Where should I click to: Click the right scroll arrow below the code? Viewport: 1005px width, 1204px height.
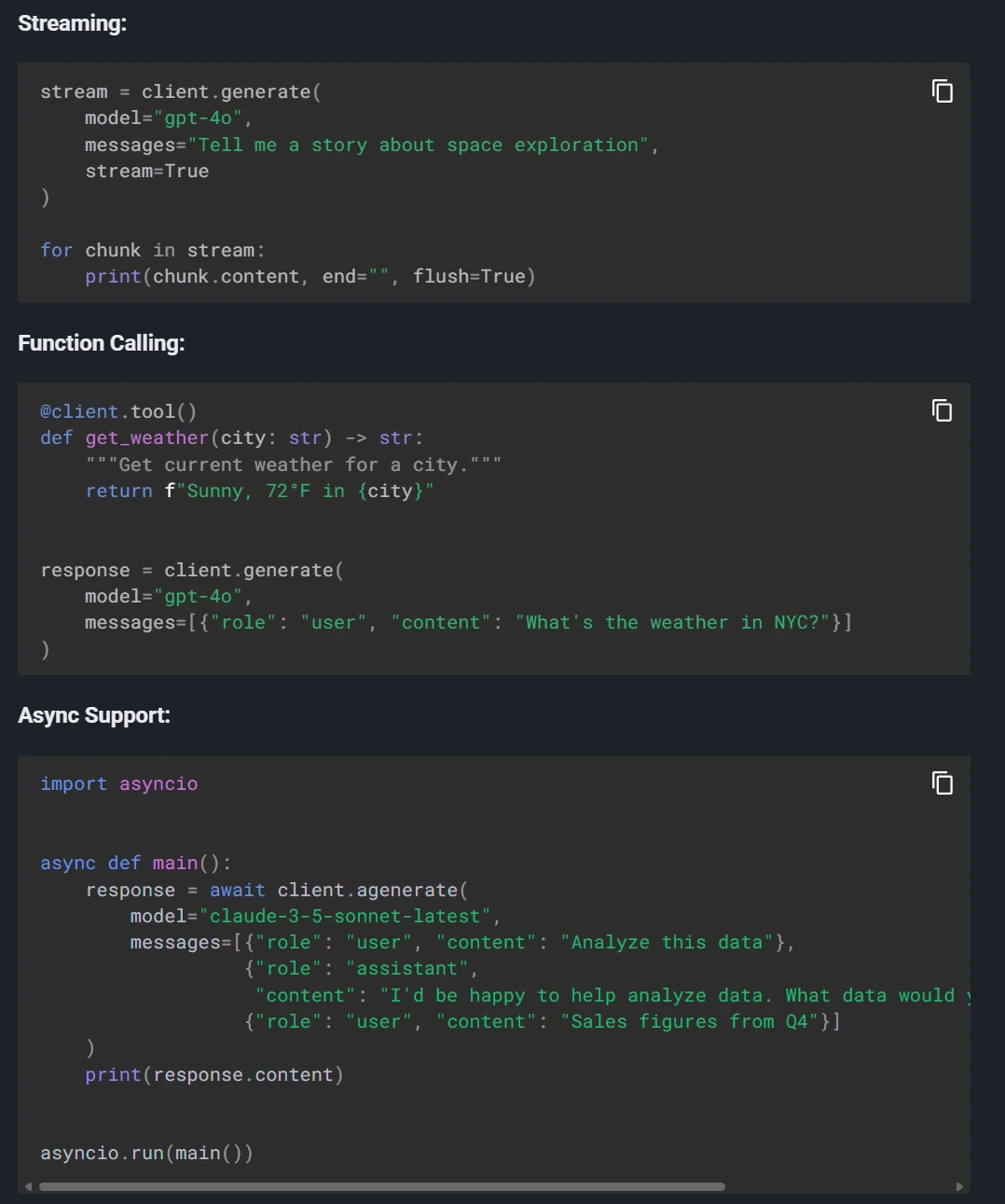pyautogui.click(x=961, y=1185)
